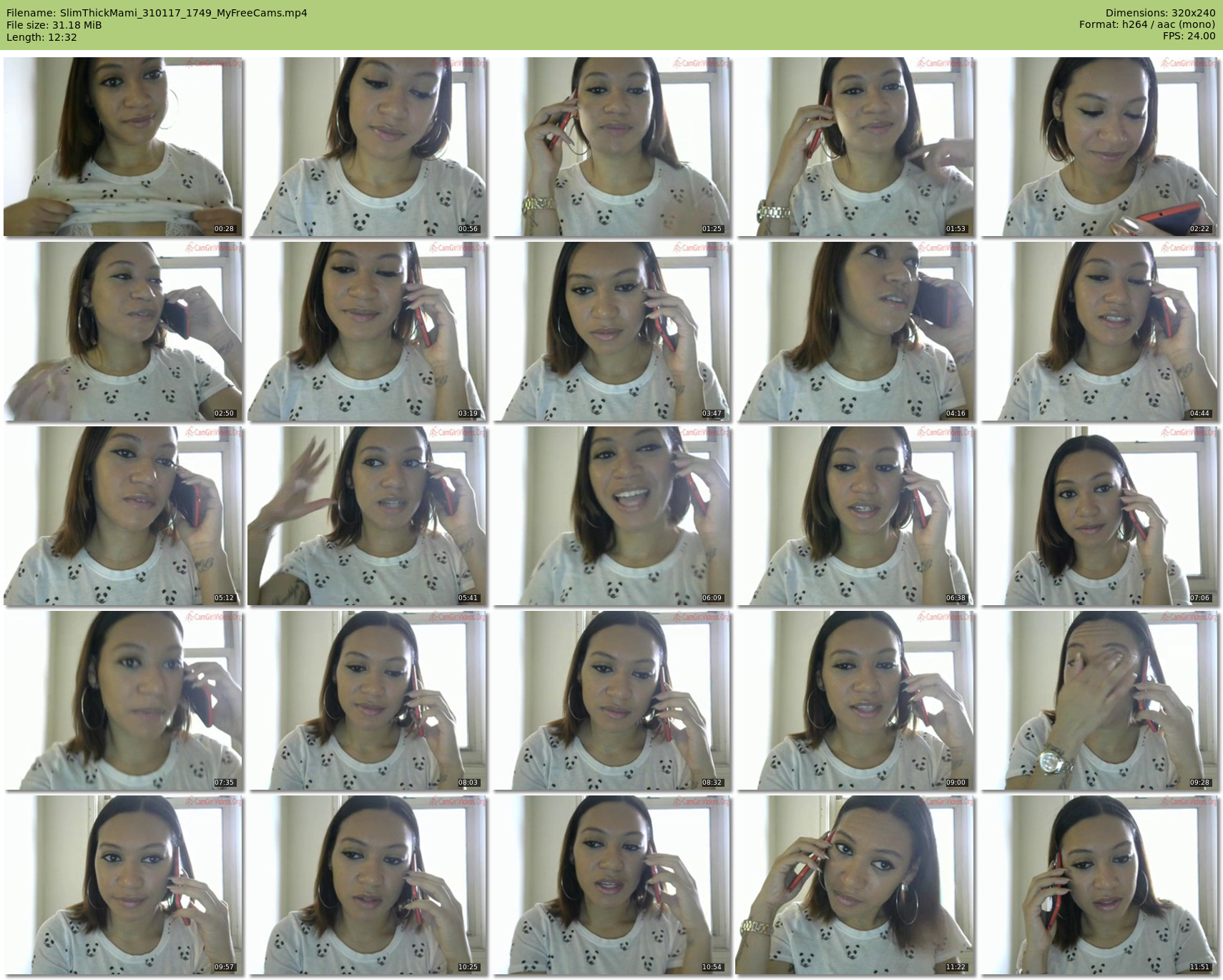Click the thumbnail stamped 06:09
The image size is (1223, 980).
[611, 516]
